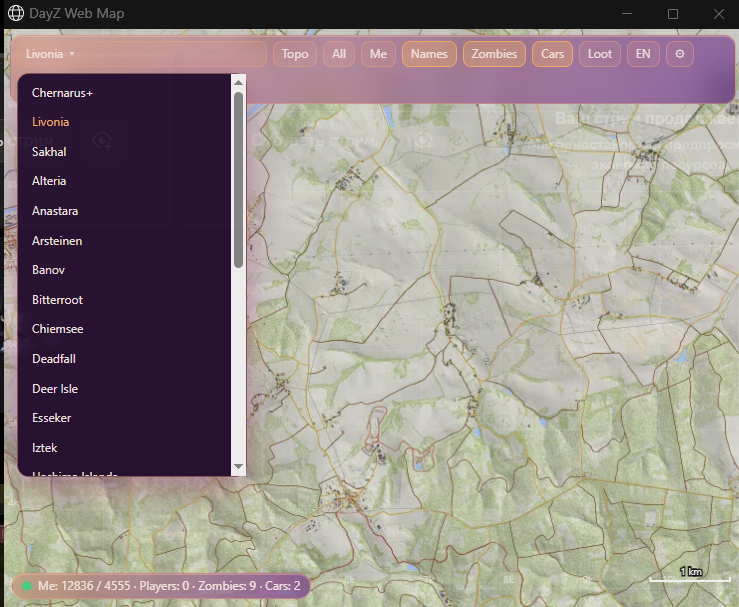Disable the Zombies overlay

tap(494, 54)
